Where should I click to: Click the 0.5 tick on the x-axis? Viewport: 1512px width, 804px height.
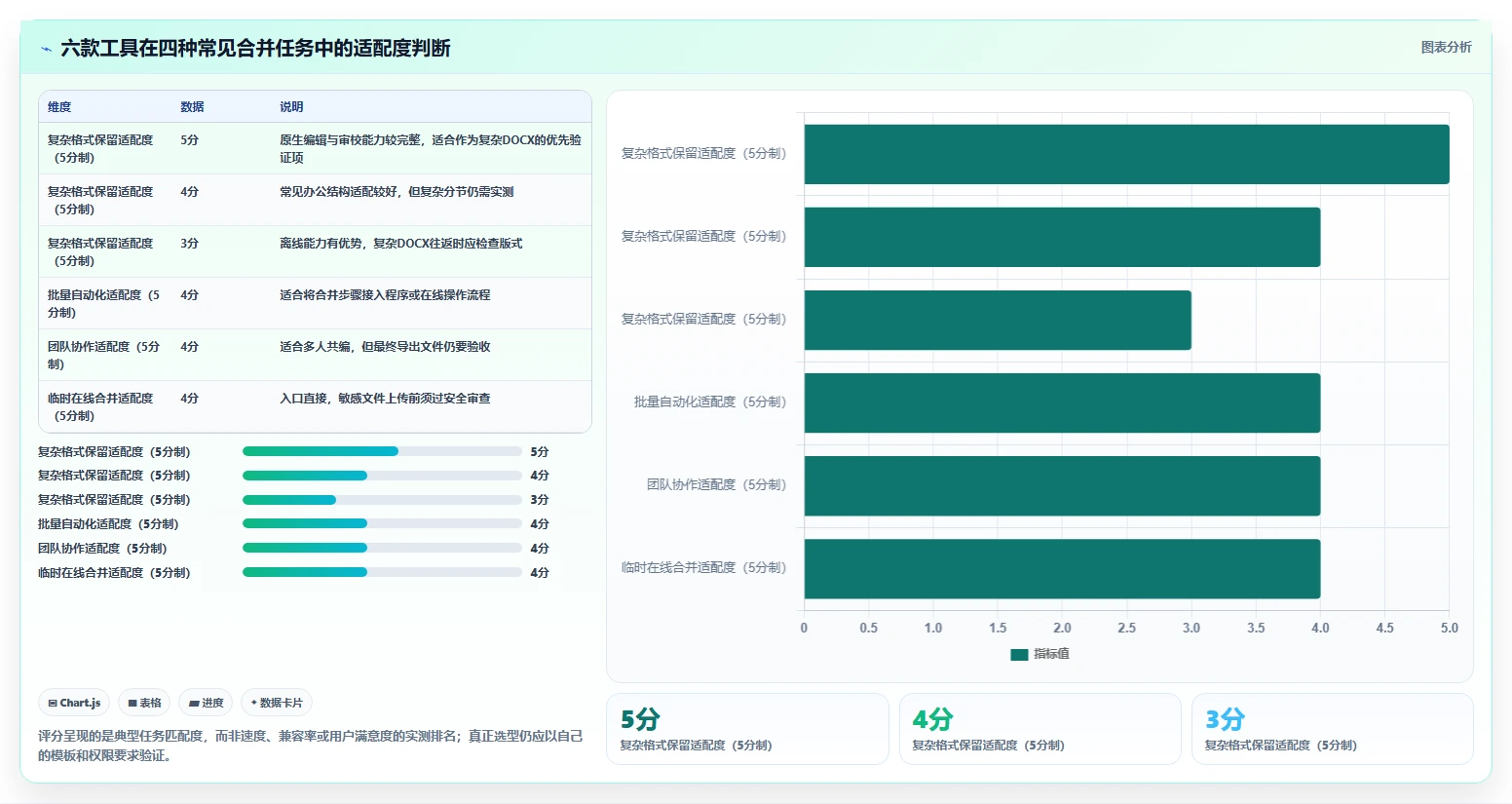(x=868, y=628)
